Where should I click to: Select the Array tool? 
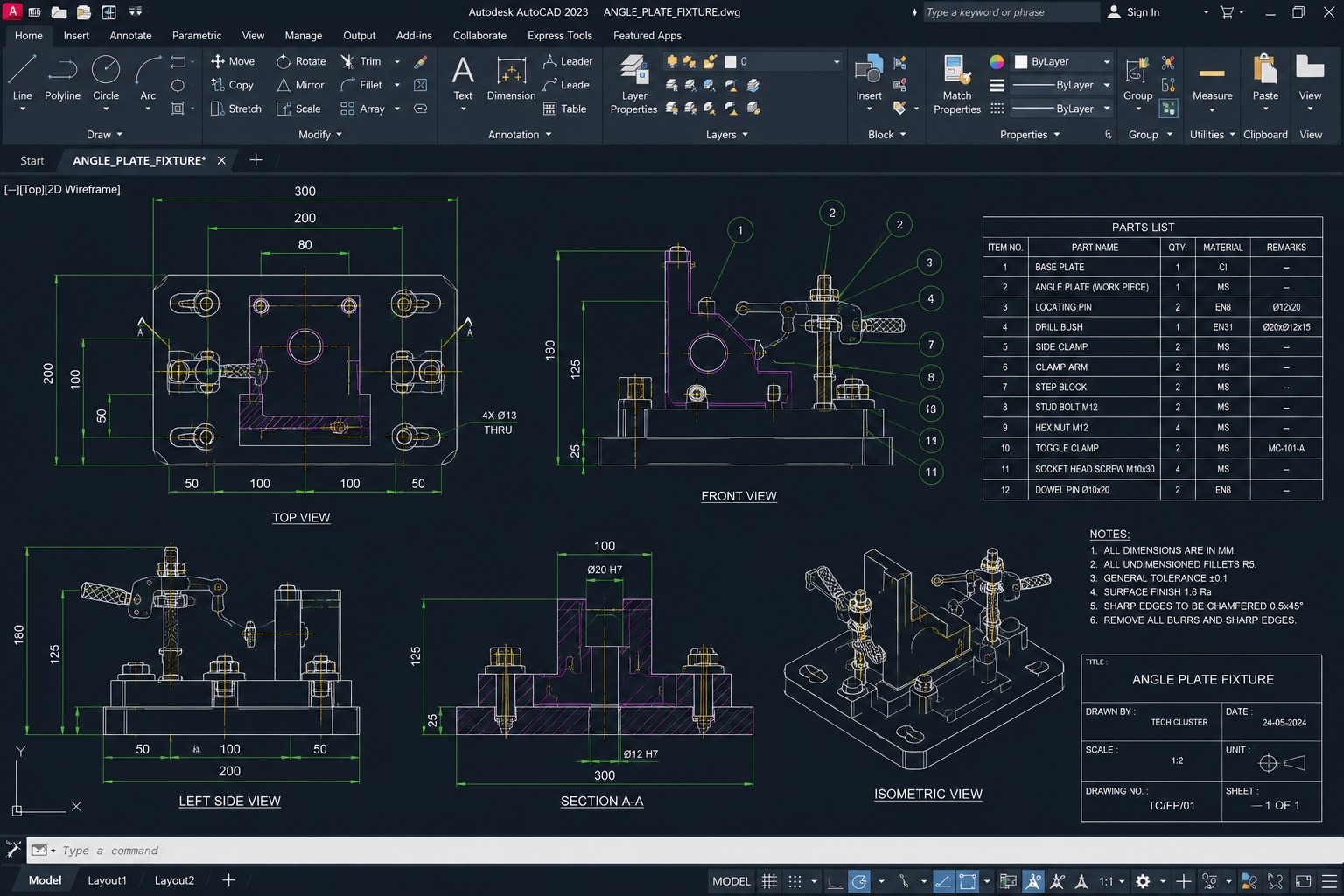(362, 108)
